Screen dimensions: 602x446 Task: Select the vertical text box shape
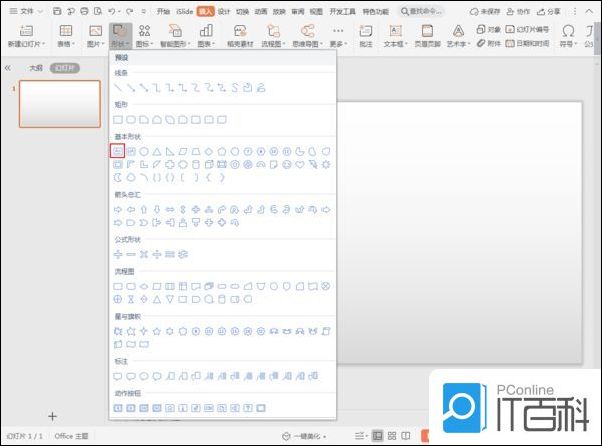point(131,151)
